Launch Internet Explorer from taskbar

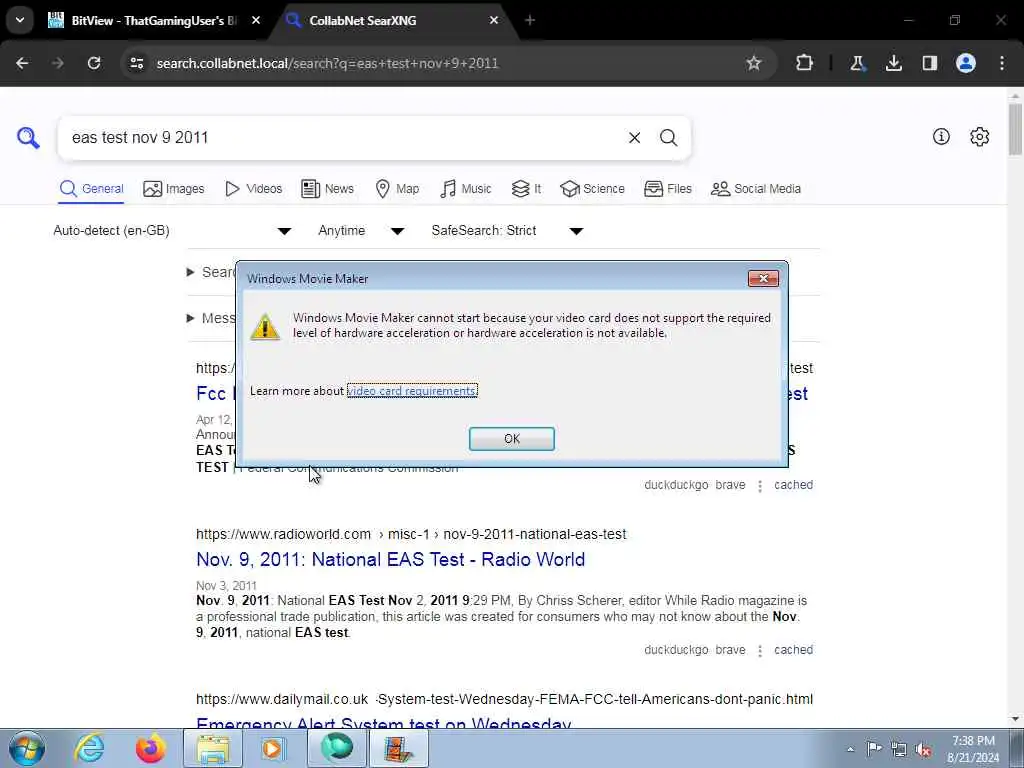pos(89,748)
